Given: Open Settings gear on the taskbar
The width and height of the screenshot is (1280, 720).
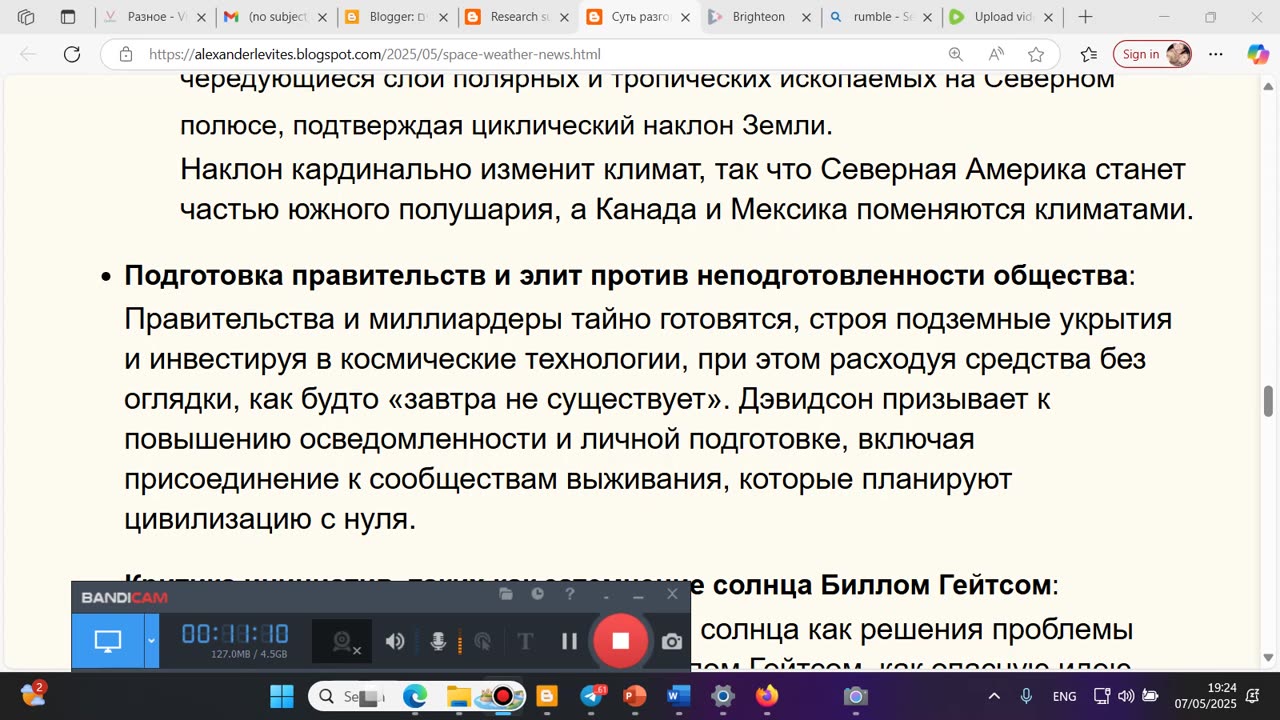Looking at the screenshot, I should click(723, 696).
